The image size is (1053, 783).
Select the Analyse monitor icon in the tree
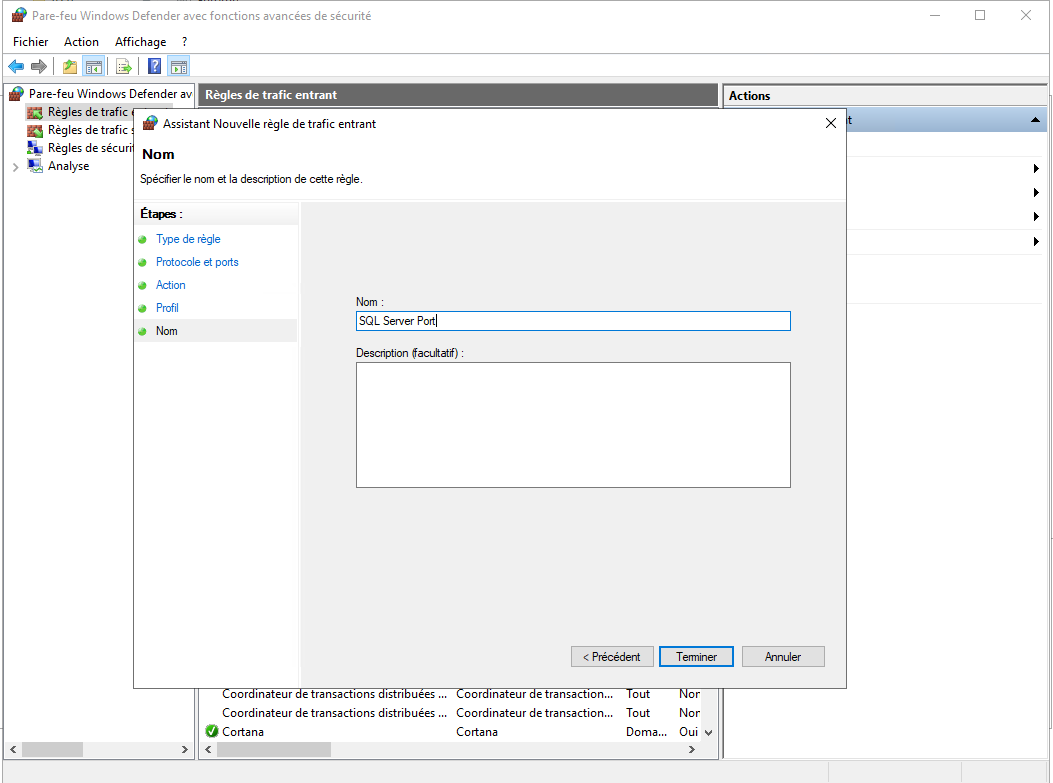click(x=36, y=166)
